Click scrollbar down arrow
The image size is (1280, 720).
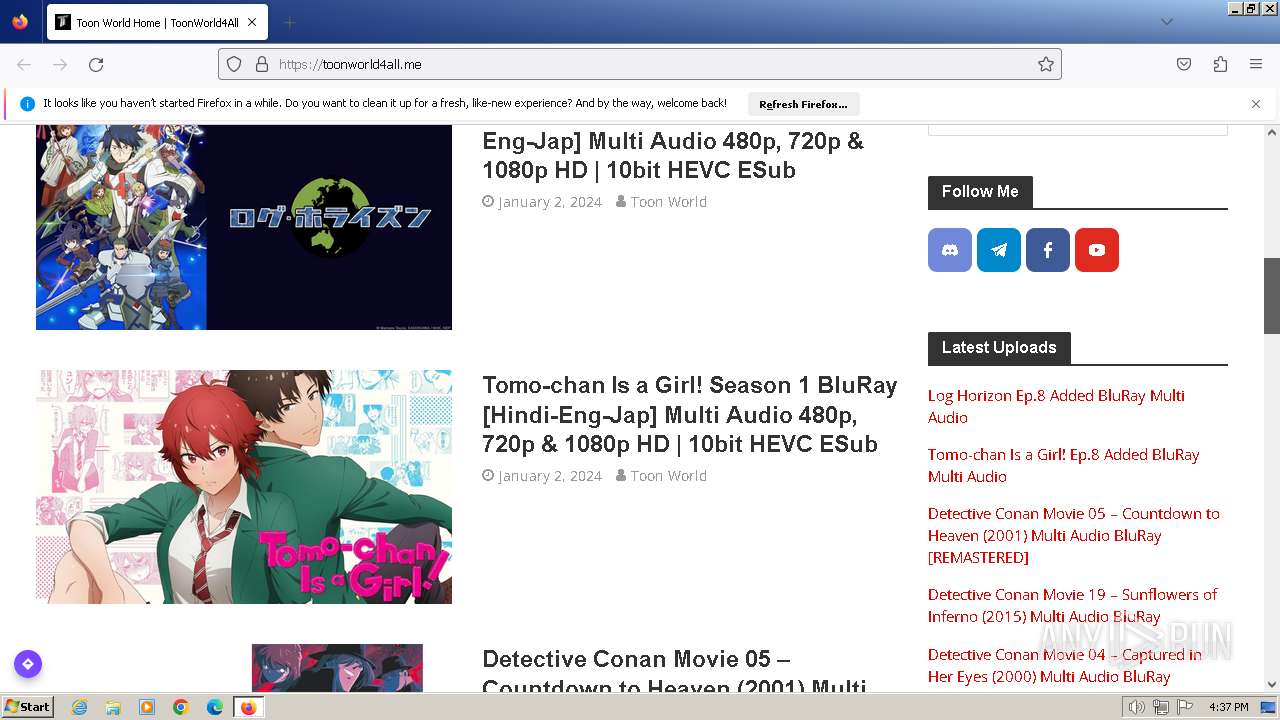1272,685
